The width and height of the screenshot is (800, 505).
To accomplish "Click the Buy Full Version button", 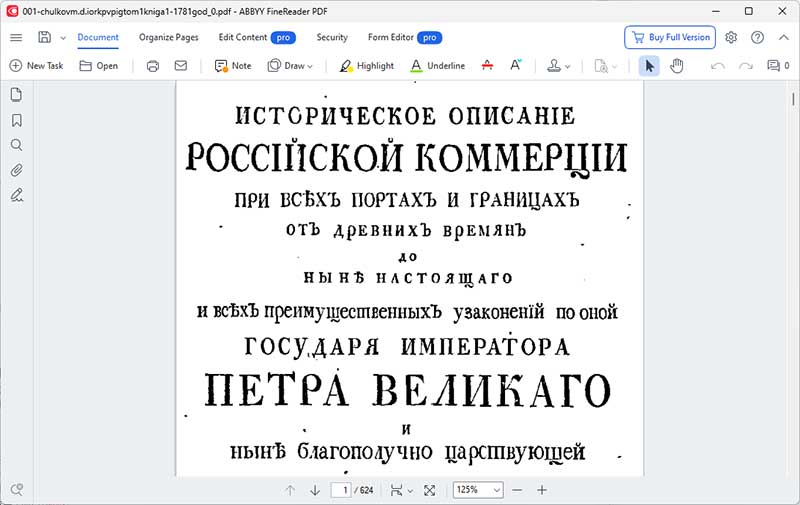I will click(670, 37).
